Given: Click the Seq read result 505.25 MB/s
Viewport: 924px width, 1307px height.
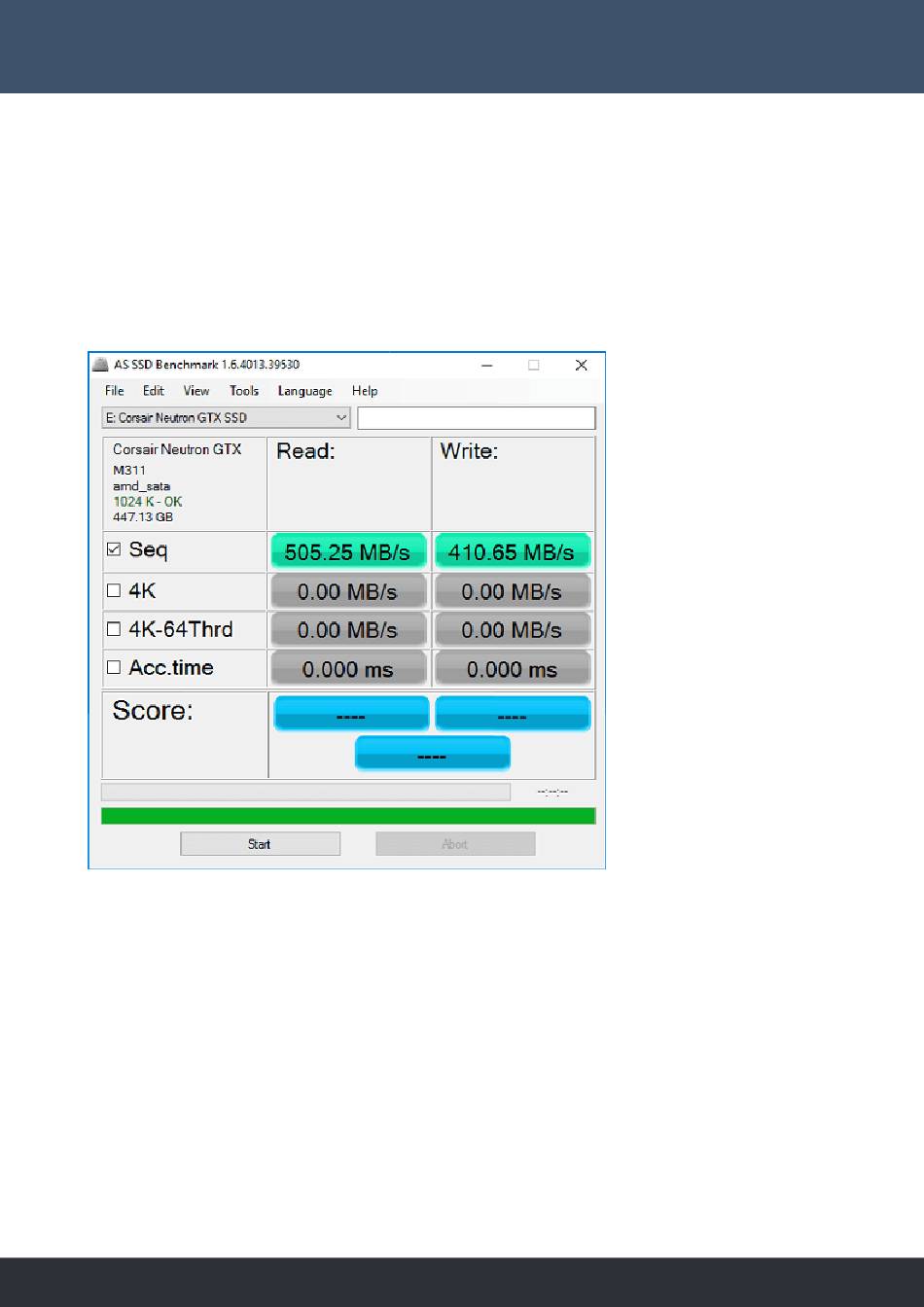Looking at the screenshot, I should coord(348,552).
